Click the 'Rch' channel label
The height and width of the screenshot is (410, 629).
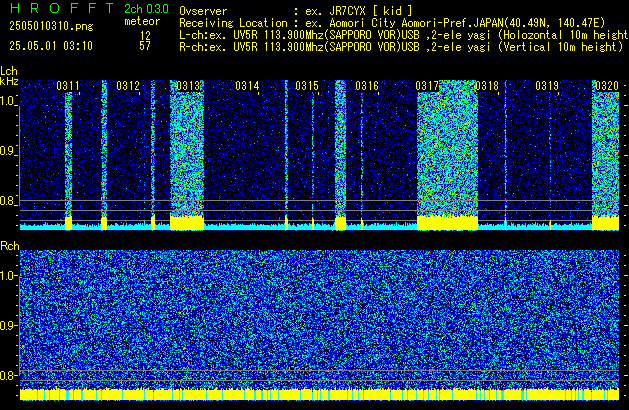tap(10, 246)
